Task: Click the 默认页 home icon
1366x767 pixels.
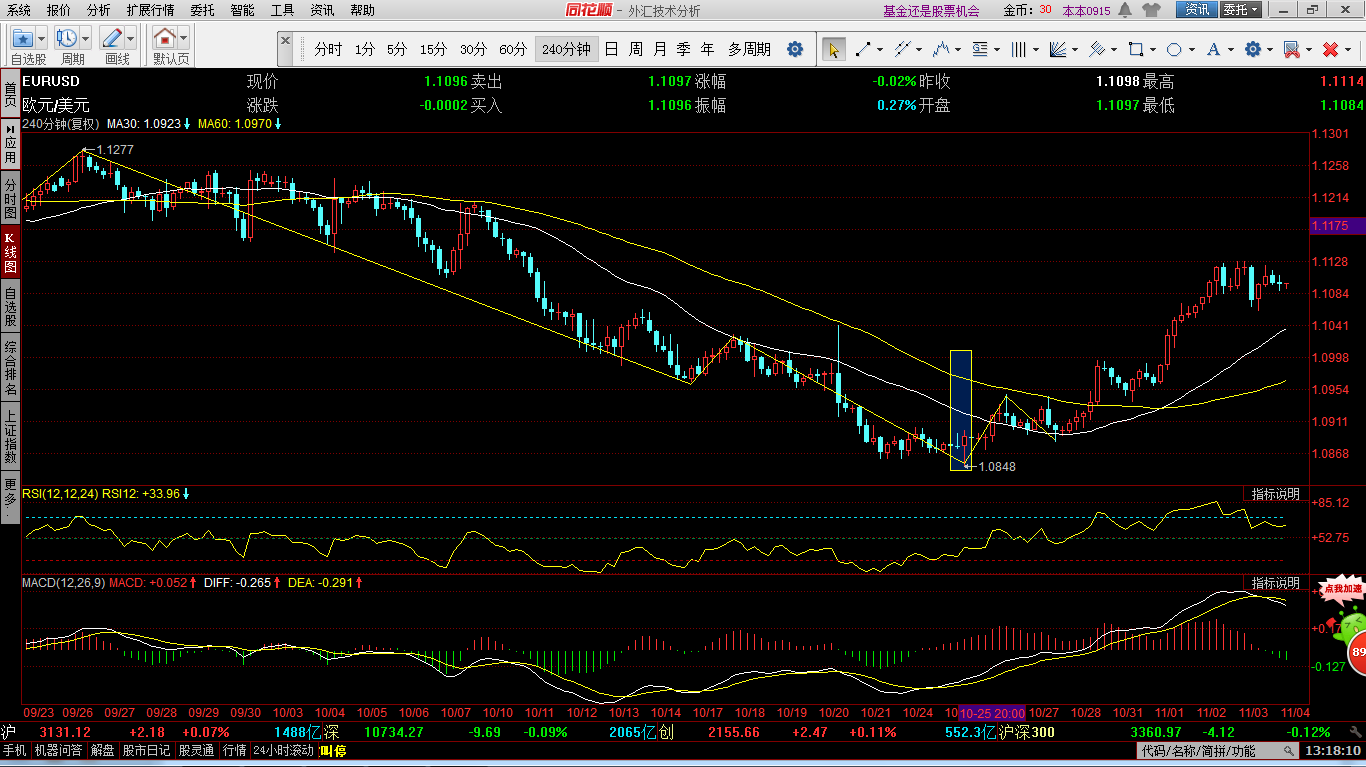Action: tap(165, 39)
